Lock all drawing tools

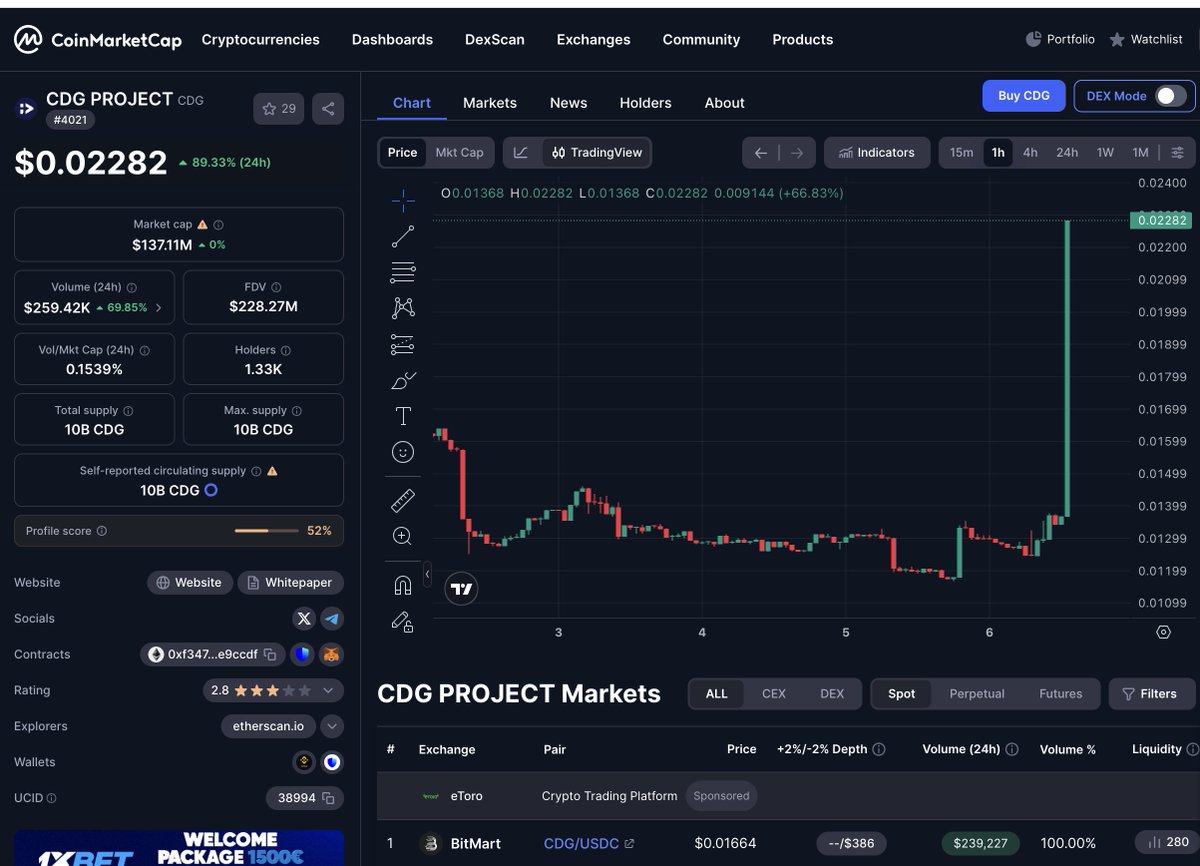coord(403,621)
